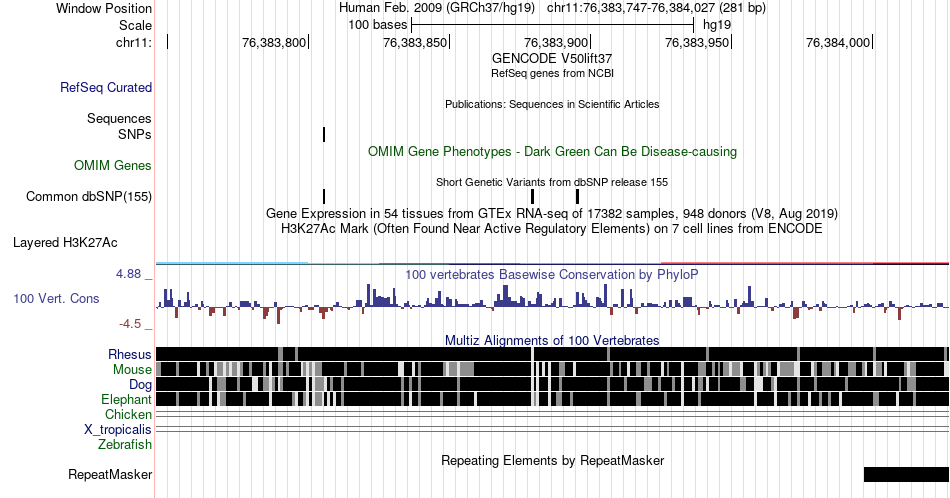
Task: Click the H3K27Ac Mark ENCODE track title
Action: (x=552, y=228)
